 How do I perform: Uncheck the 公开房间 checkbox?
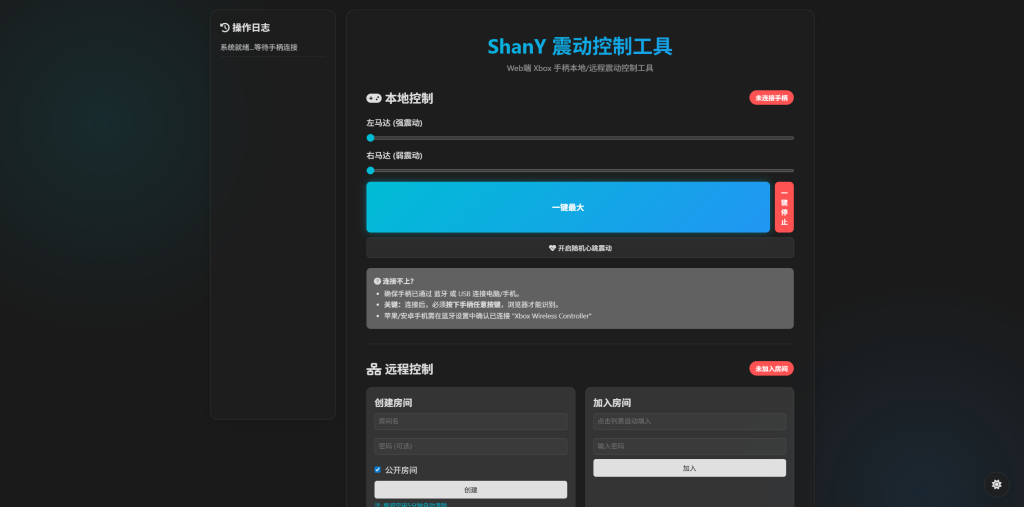(378, 469)
